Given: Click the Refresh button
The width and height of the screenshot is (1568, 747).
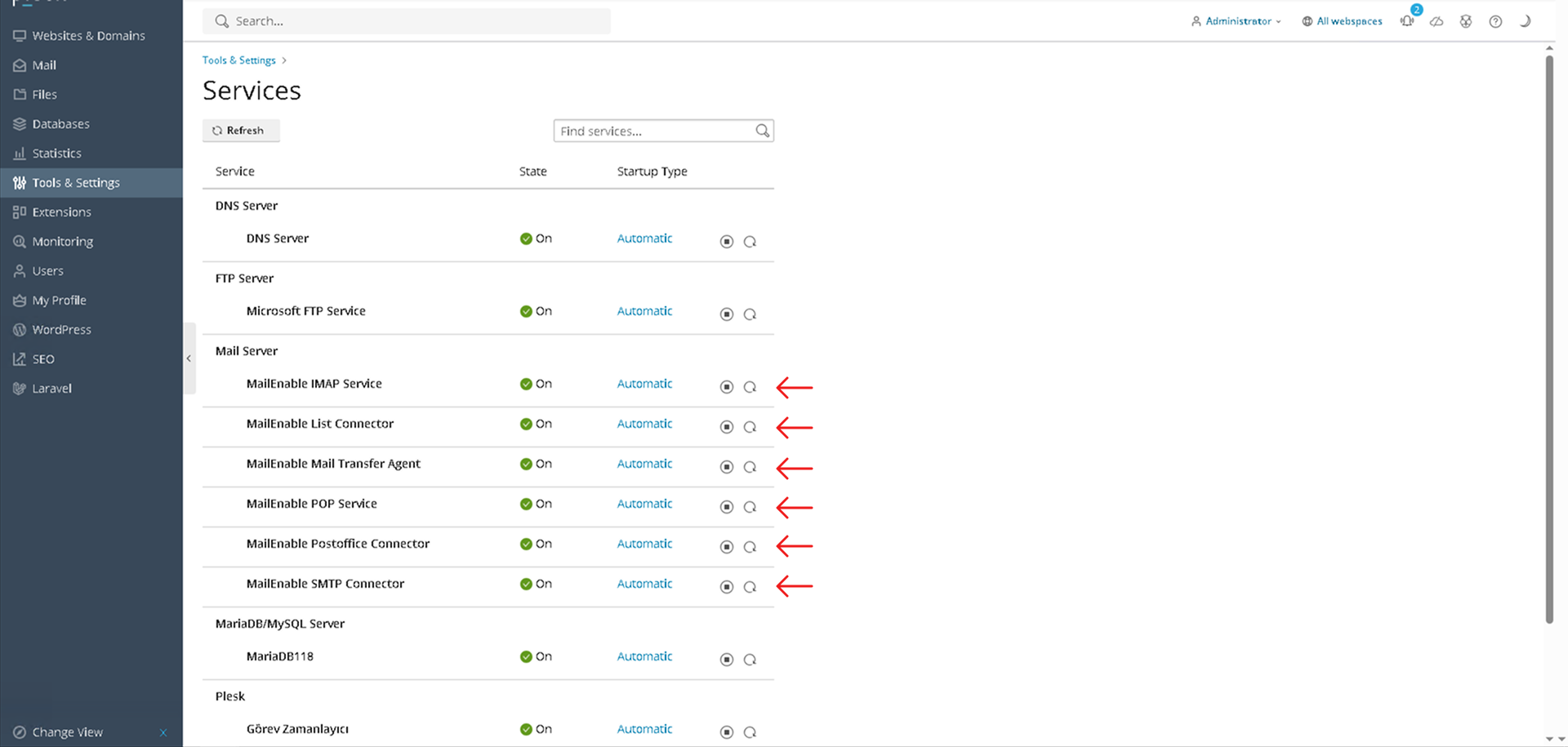Looking at the screenshot, I should pyautogui.click(x=241, y=131).
